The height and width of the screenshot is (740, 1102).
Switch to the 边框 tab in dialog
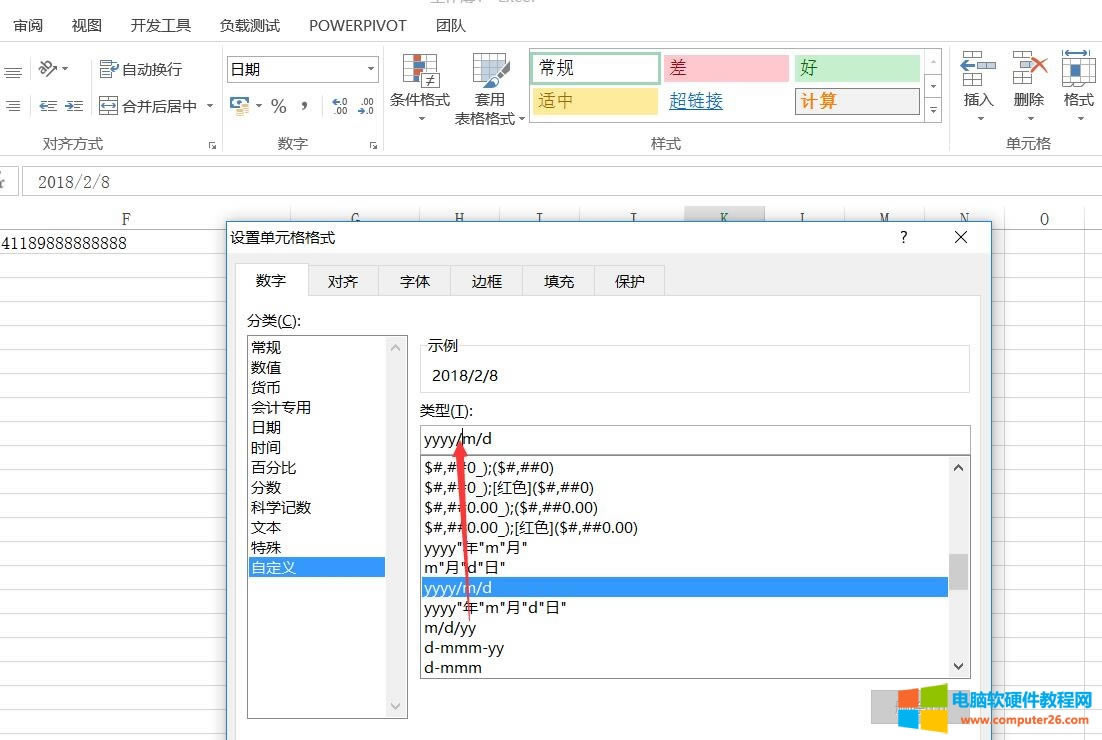[486, 281]
